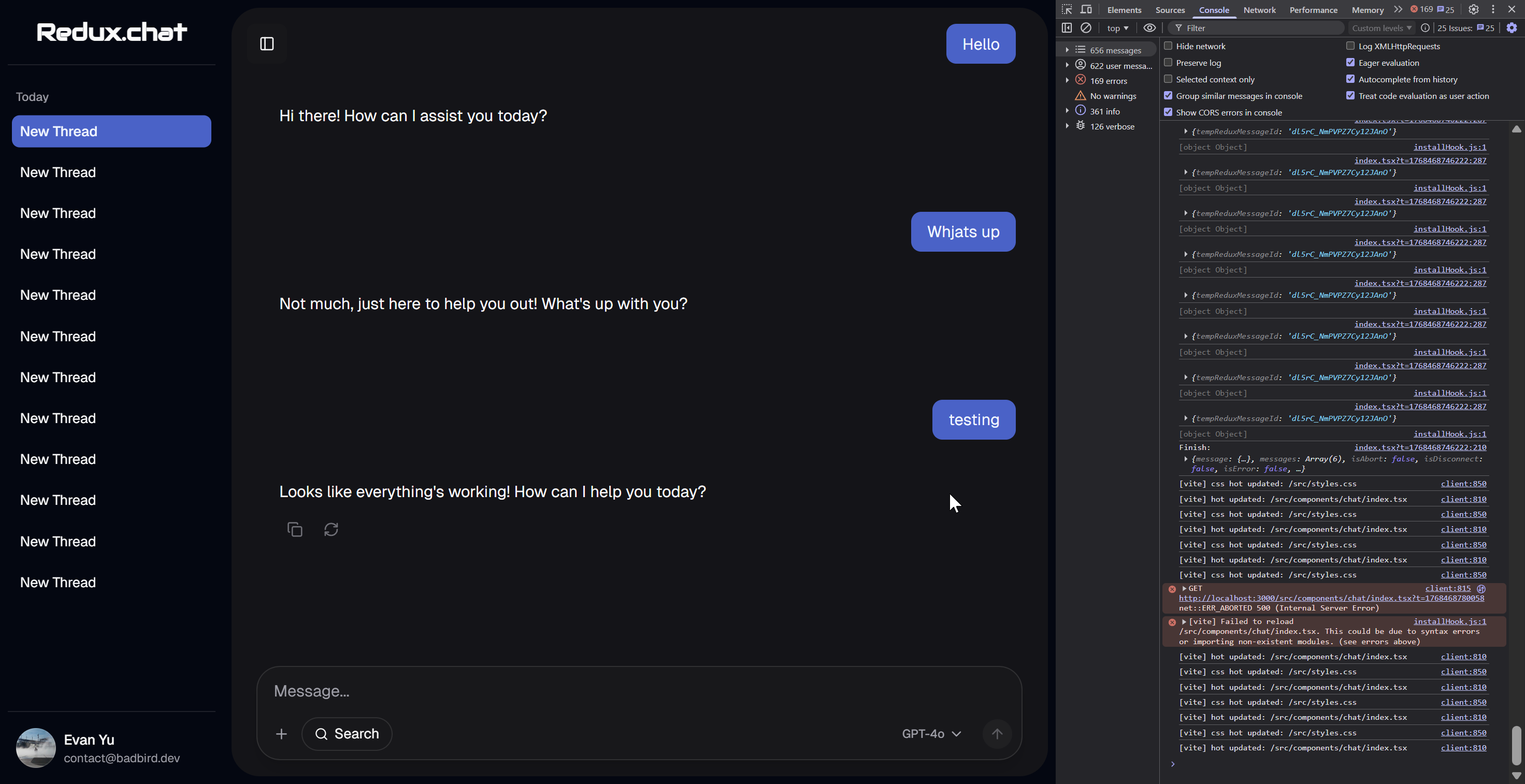
Task: Check the Hide network option
Action: pyautogui.click(x=1168, y=46)
